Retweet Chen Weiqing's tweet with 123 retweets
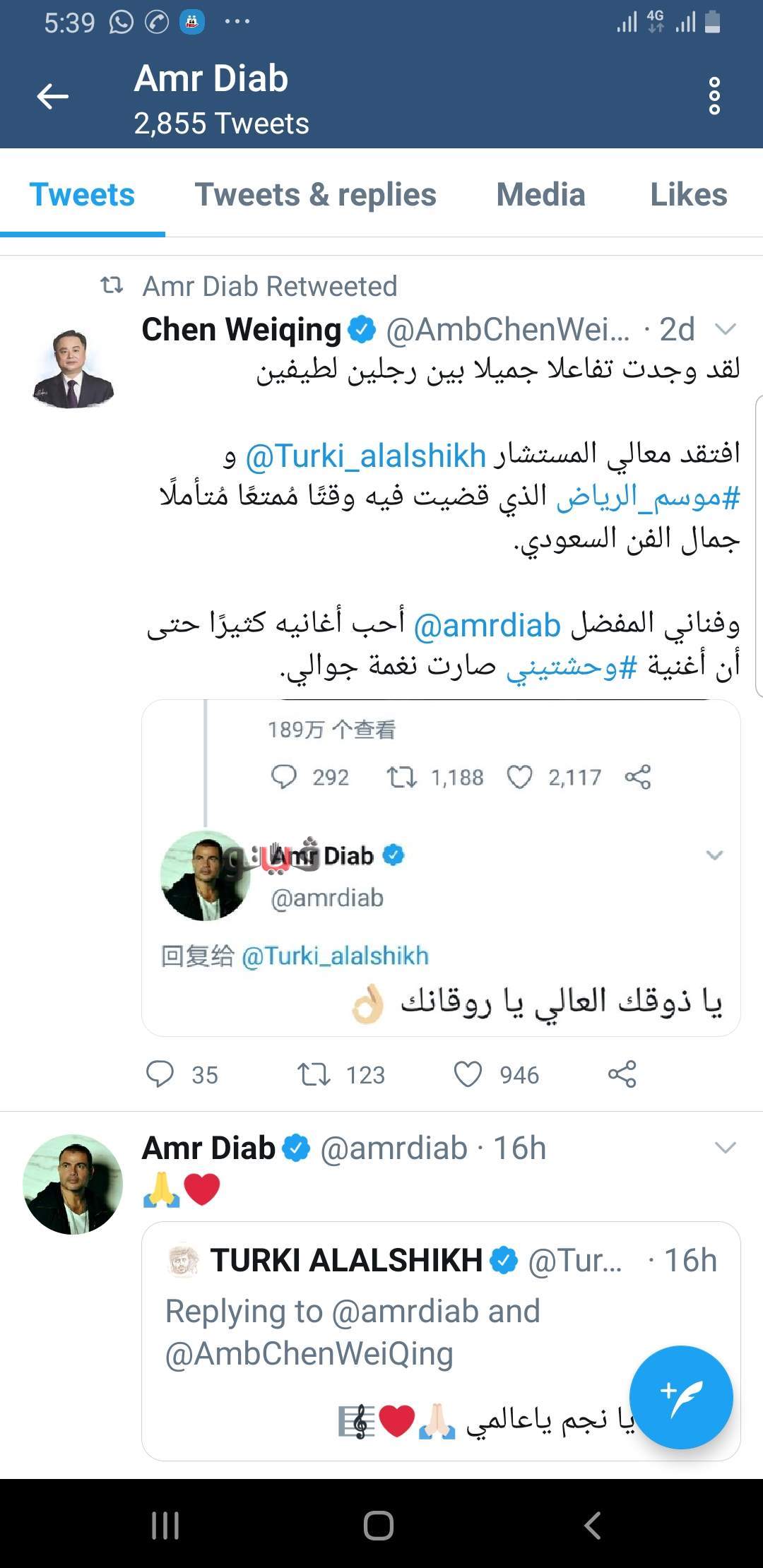The height and width of the screenshot is (1568, 763). [314, 1074]
